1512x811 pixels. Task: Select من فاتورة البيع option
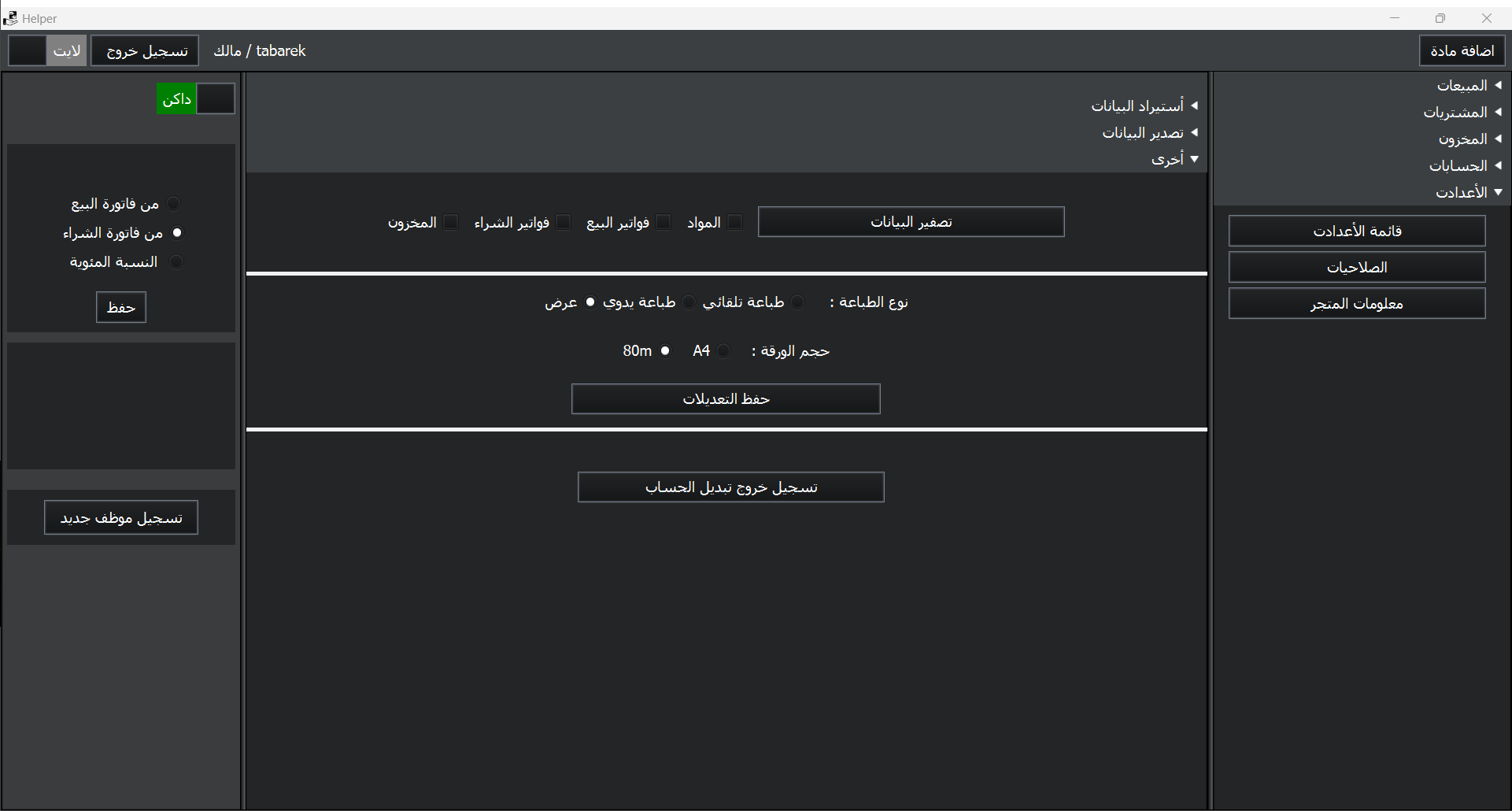coord(174,204)
